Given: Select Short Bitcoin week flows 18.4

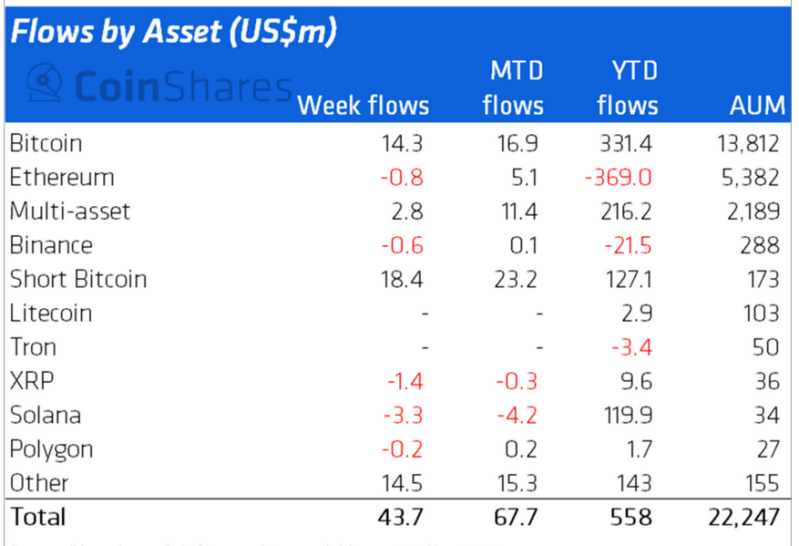Looking at the screenshot, I should coord(402,280).
